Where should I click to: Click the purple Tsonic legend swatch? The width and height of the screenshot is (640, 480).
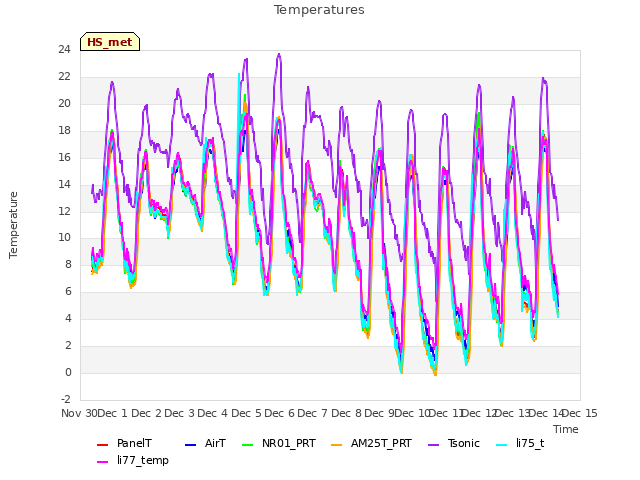433,444
